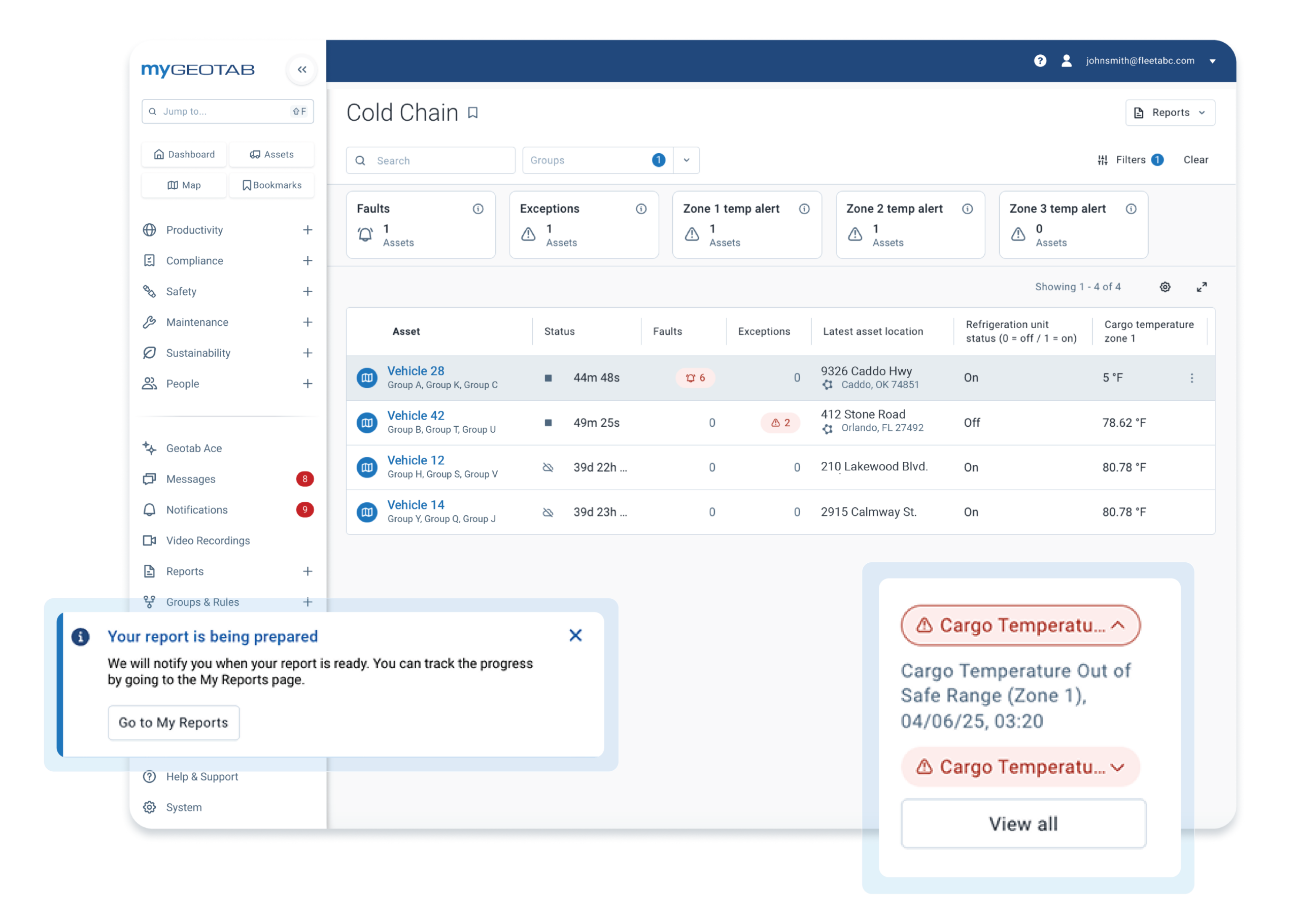Bookmark the Cold Chain page
This screenshot has height=924, width=1299.
pos(472,113)
